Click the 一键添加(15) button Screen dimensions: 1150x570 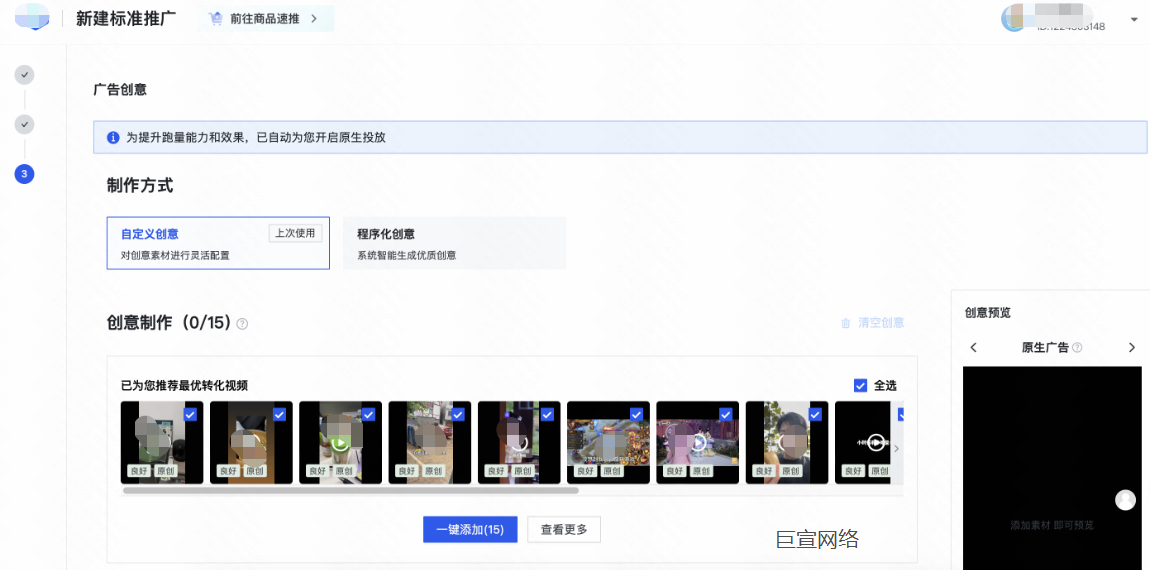470,530
